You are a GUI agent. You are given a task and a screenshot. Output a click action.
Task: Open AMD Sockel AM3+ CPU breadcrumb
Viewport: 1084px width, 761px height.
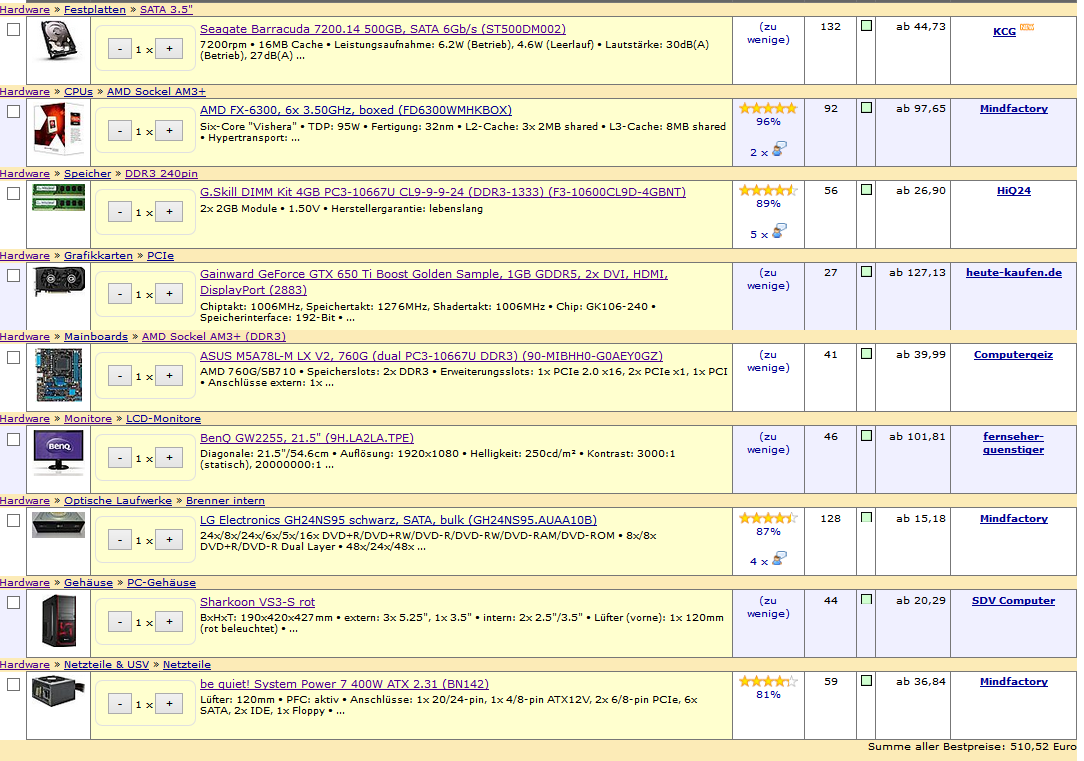[x=156, y=91]
